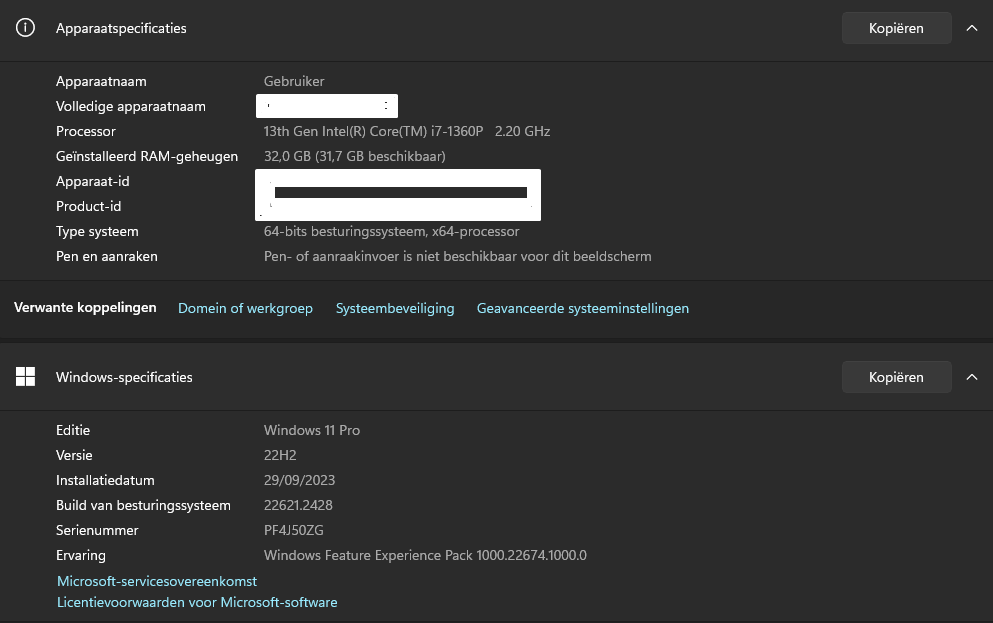Screen dimensions: 993x623
Task: Select the device name value 'Gebruiker'
Action: click(x=294, y=81)
